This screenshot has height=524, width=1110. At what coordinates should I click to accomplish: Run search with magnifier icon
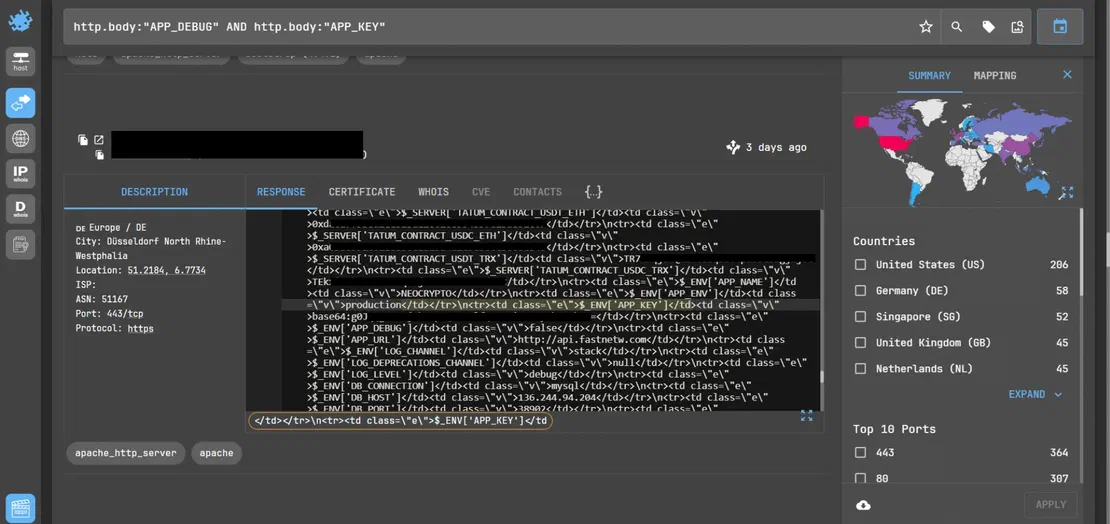pos(956,27)
